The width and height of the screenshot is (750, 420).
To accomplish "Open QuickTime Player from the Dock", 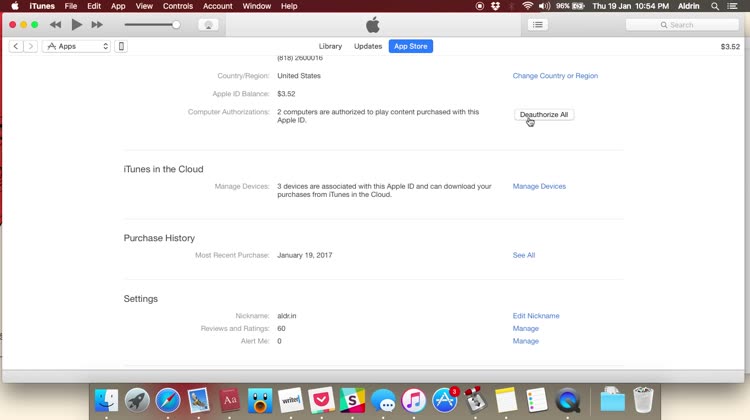I will (x=568, y=400).
